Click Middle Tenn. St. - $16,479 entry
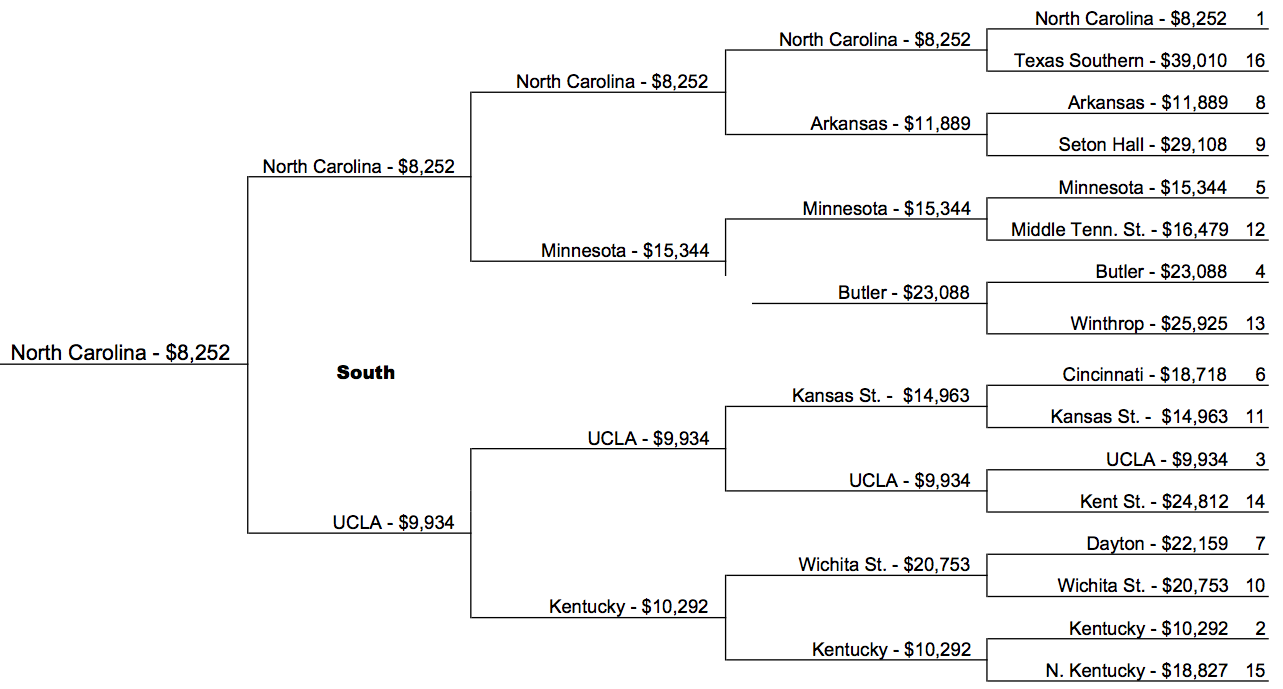The image size is (1283, 689). [x=1119, y=230]
